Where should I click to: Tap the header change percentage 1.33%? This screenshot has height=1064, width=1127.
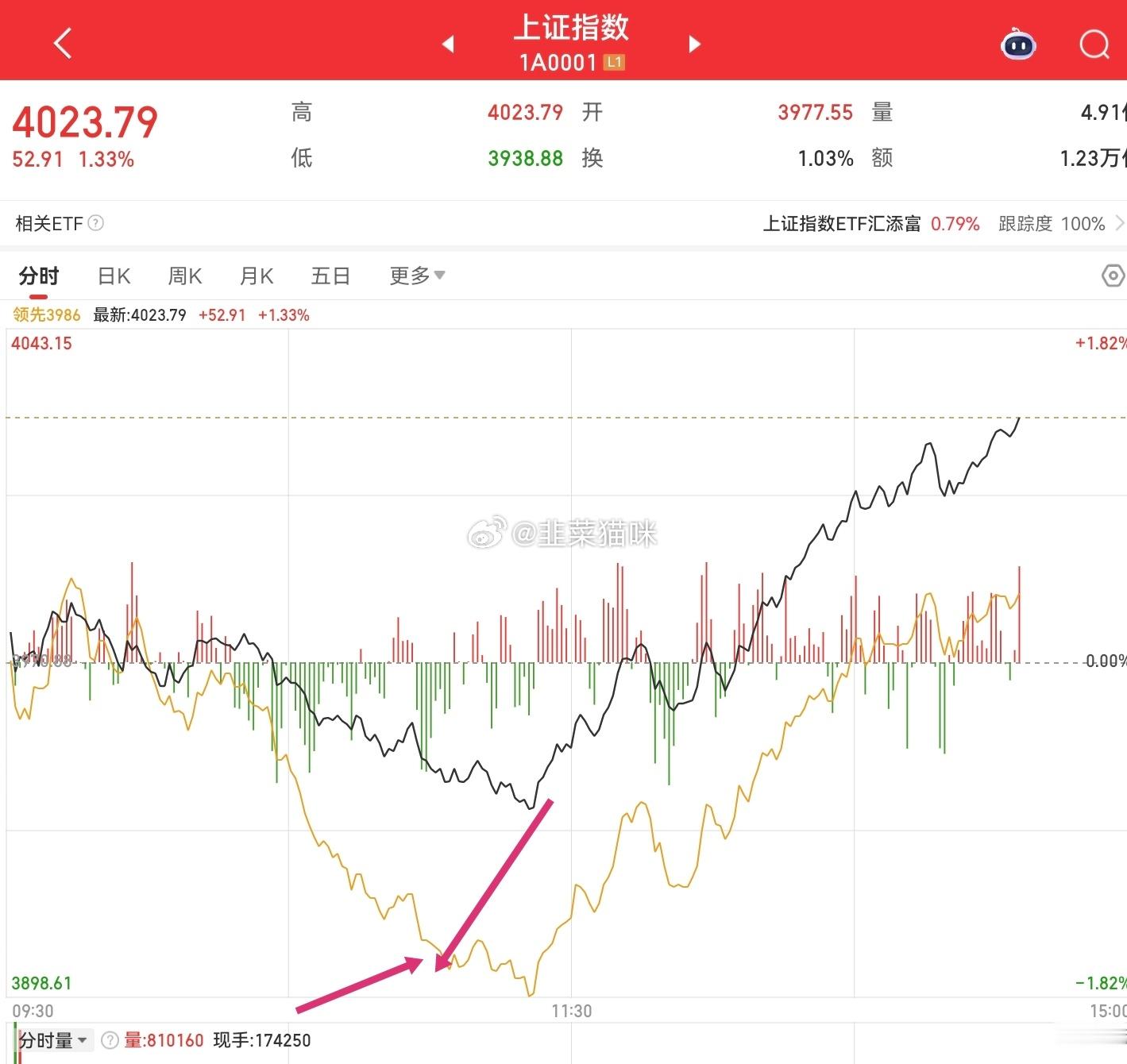point(106,160)
